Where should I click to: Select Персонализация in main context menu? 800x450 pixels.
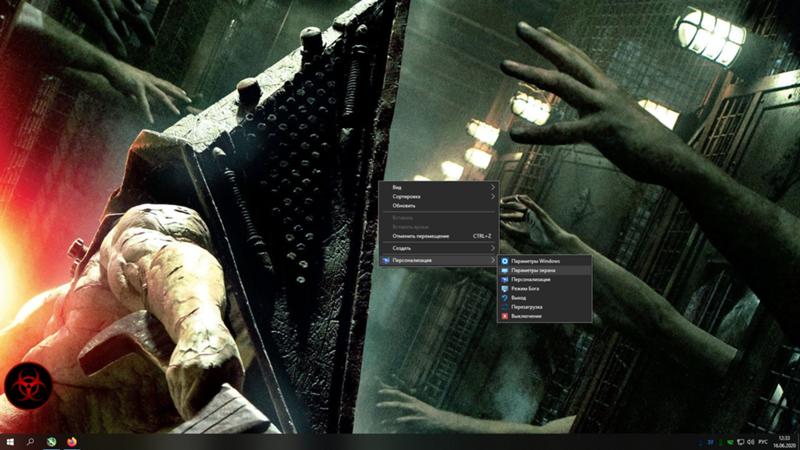(x=439, y=260)
